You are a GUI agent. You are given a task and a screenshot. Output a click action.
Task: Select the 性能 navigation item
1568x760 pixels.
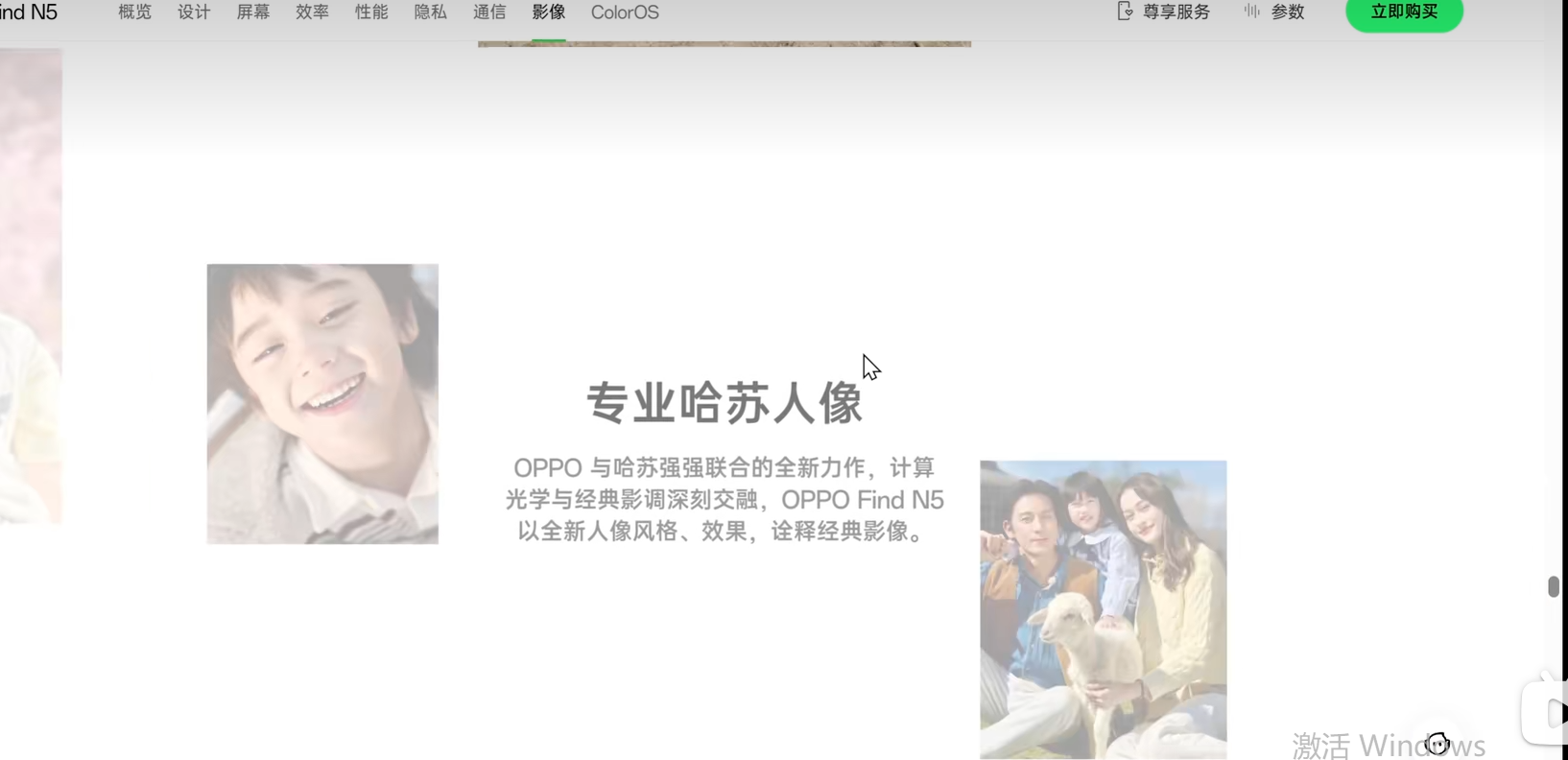tap(371, 12)
